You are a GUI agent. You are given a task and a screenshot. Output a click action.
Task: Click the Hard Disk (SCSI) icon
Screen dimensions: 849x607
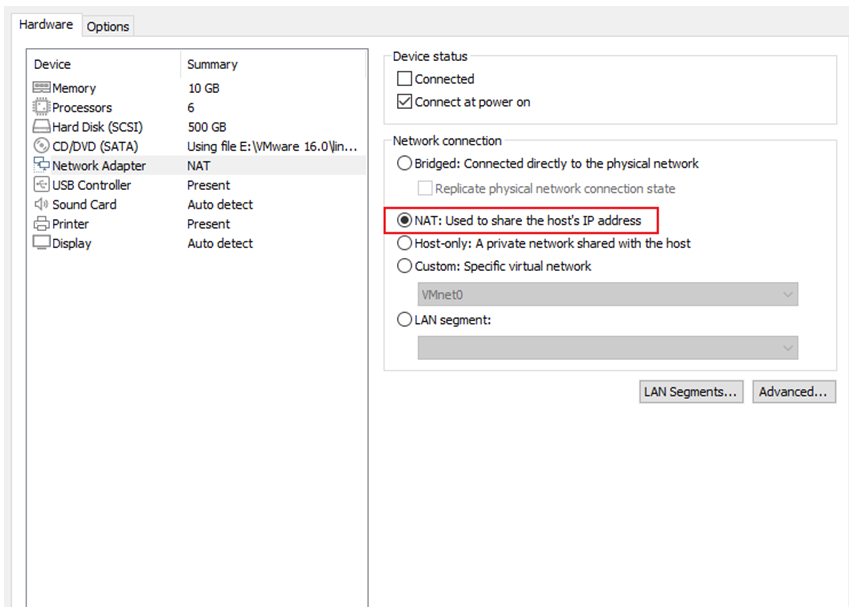(41, 126)
